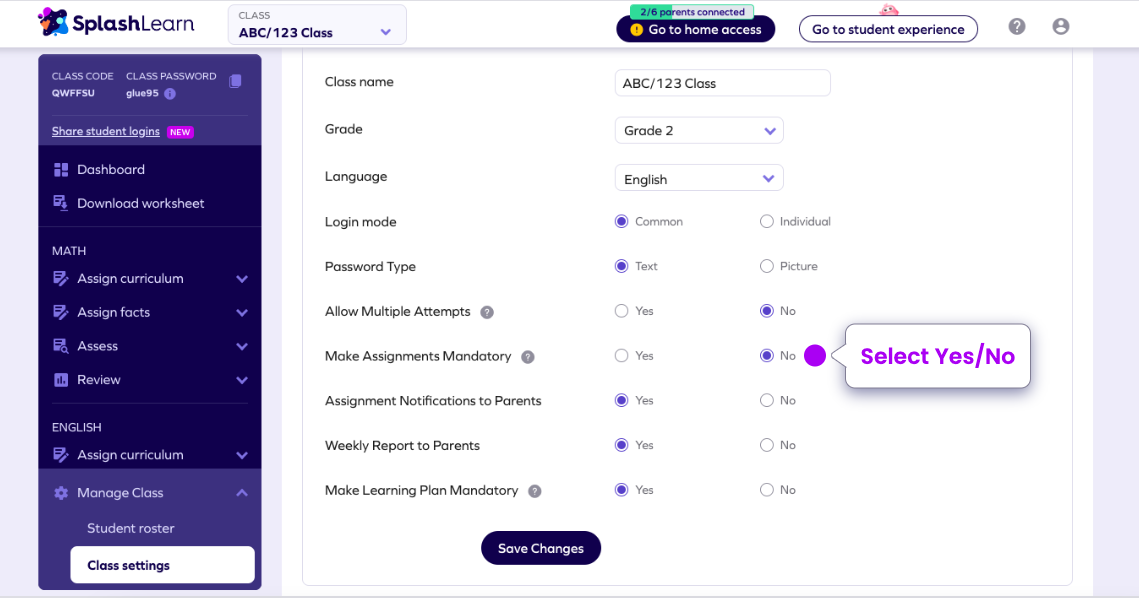Click the Class name text field
The height and width of the screenshot is (598, 1139).
[722, 83]
